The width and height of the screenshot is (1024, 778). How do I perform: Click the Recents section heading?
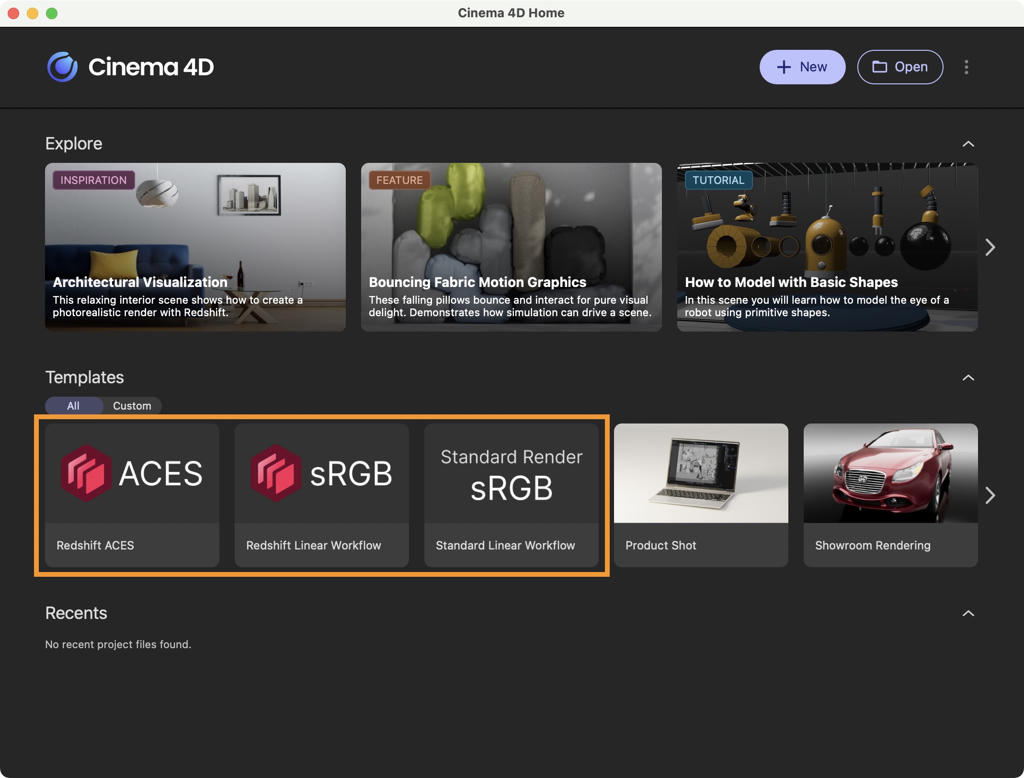(x=76, y=613)
